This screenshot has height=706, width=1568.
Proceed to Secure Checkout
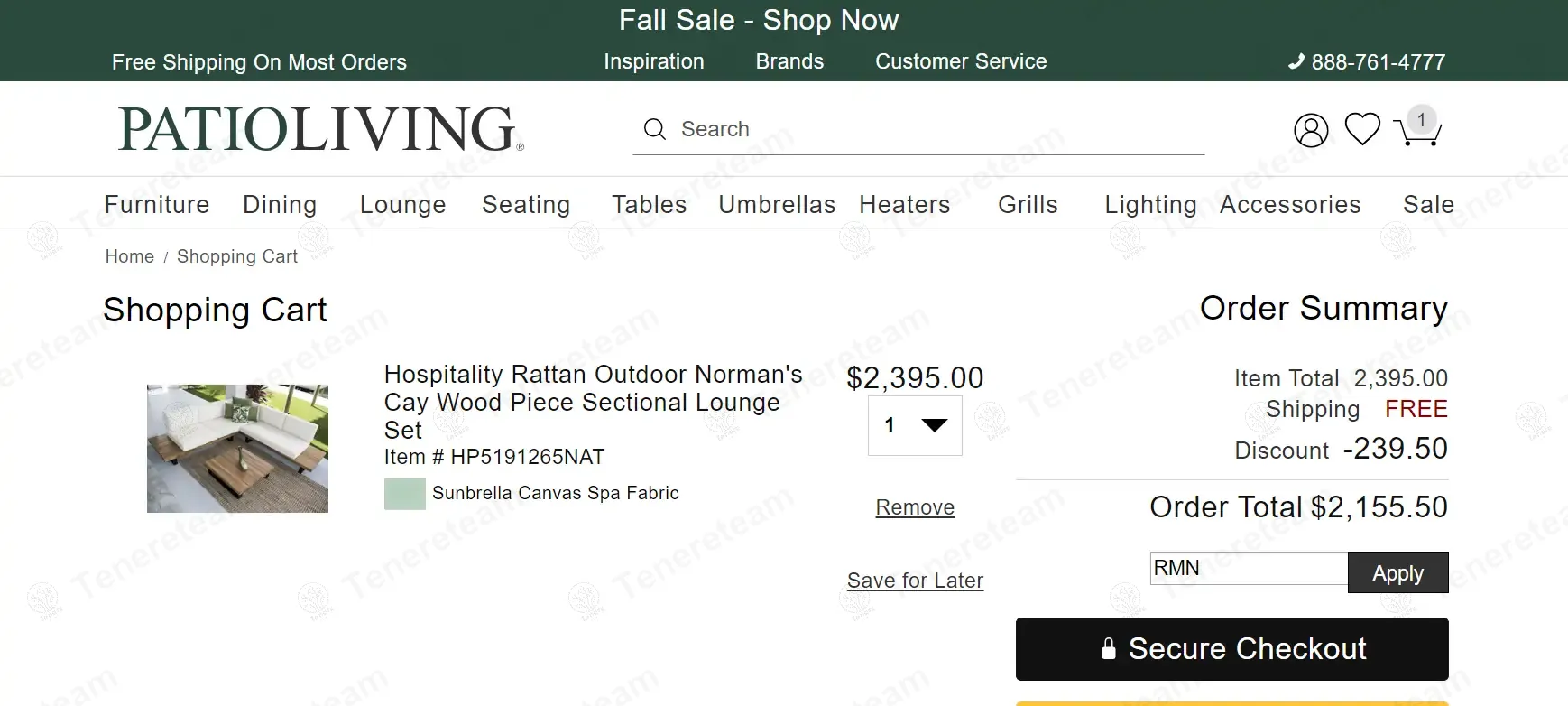(x=1231, y=649)
